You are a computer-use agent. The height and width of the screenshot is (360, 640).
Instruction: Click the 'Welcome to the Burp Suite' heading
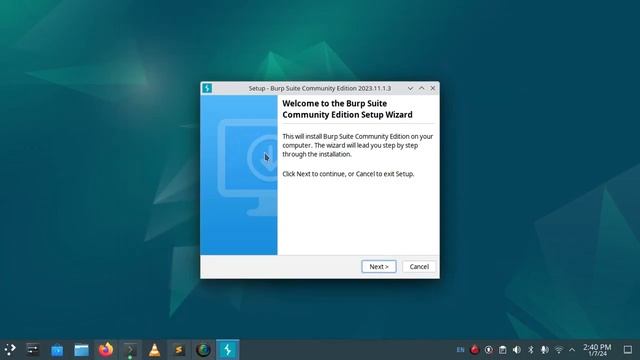(x=347, y=109)
